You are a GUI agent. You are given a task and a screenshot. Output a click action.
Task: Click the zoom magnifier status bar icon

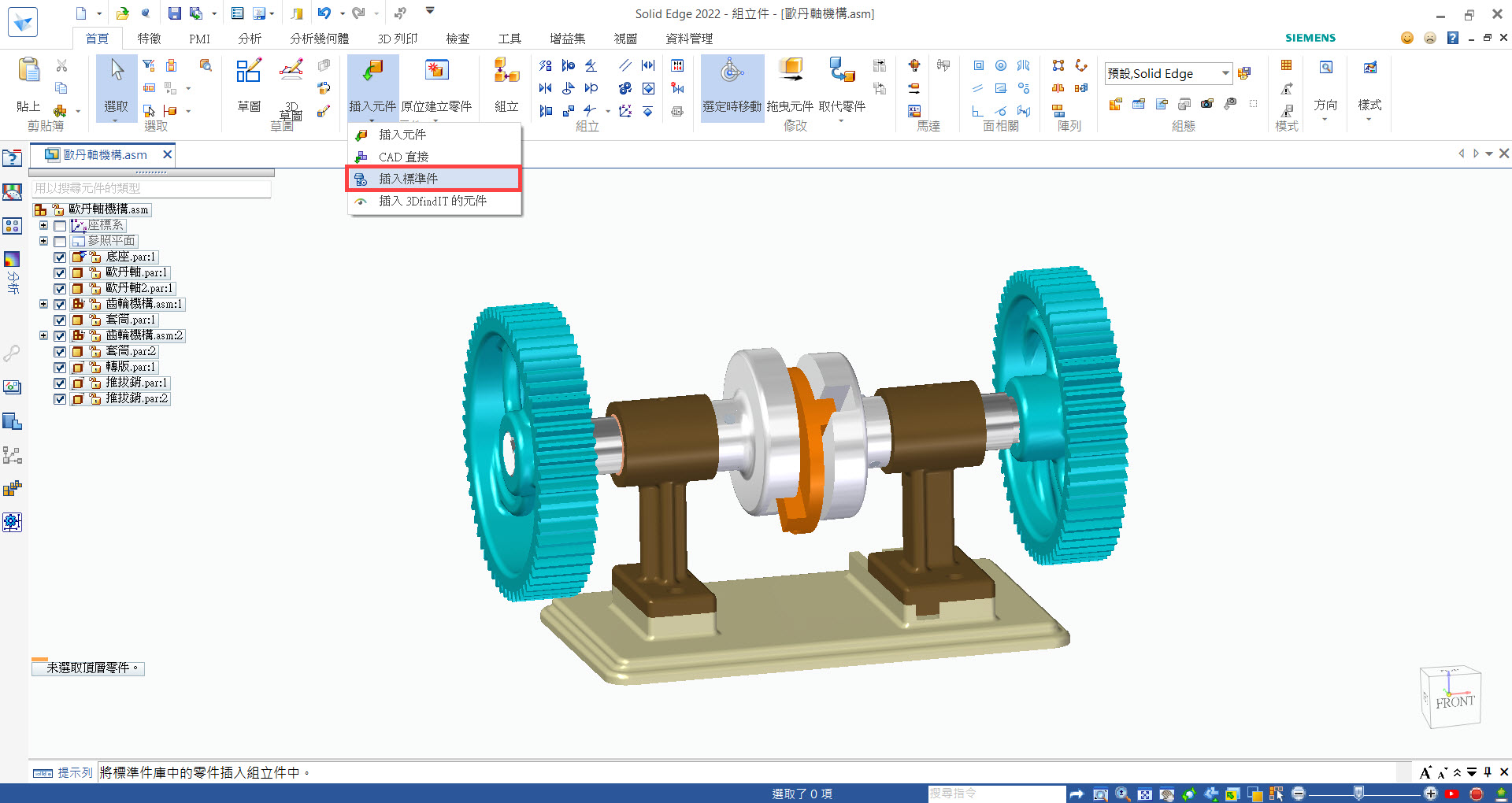point(1122,794)
